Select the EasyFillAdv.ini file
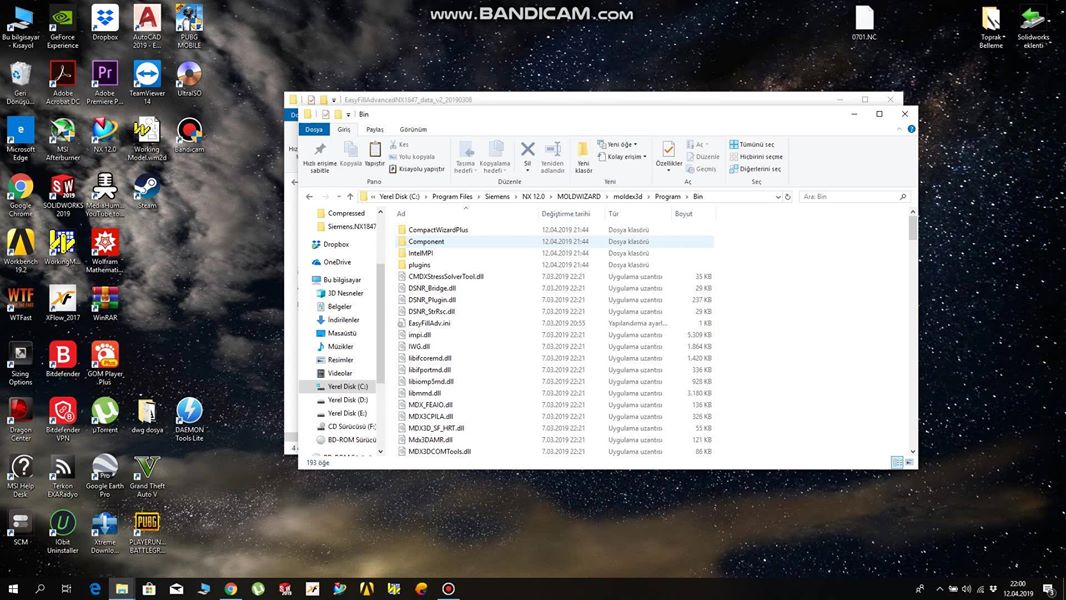The image size is (1066, 600). (x=429, y=323)
